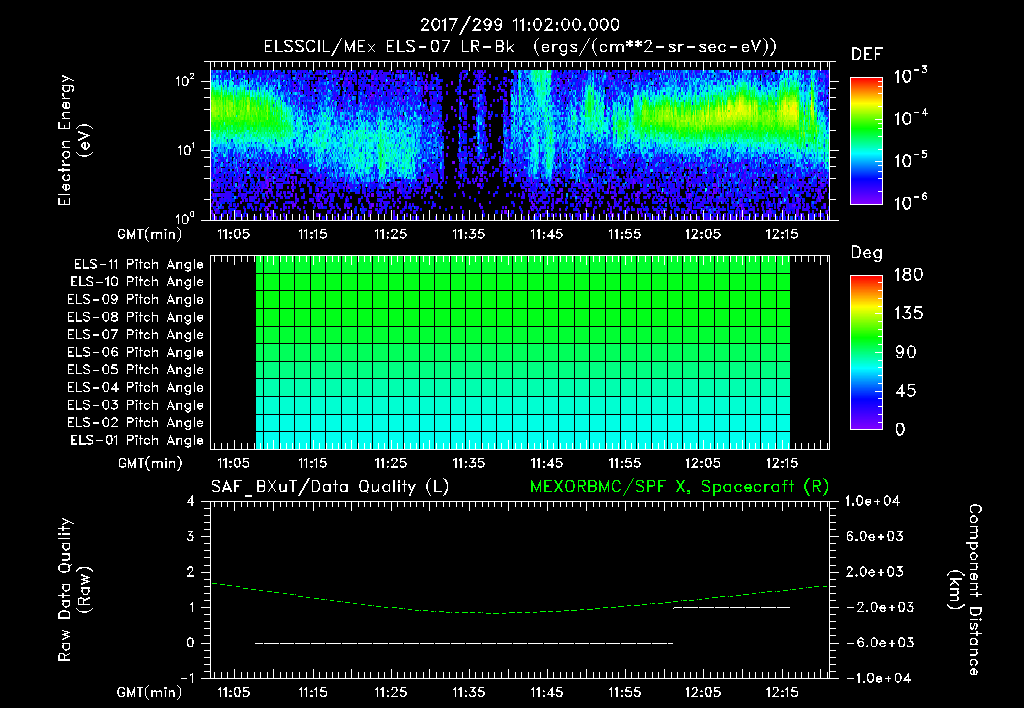
Task: Select the plot title 2017/299 11:02:00.000
Action: pos(519,25)
